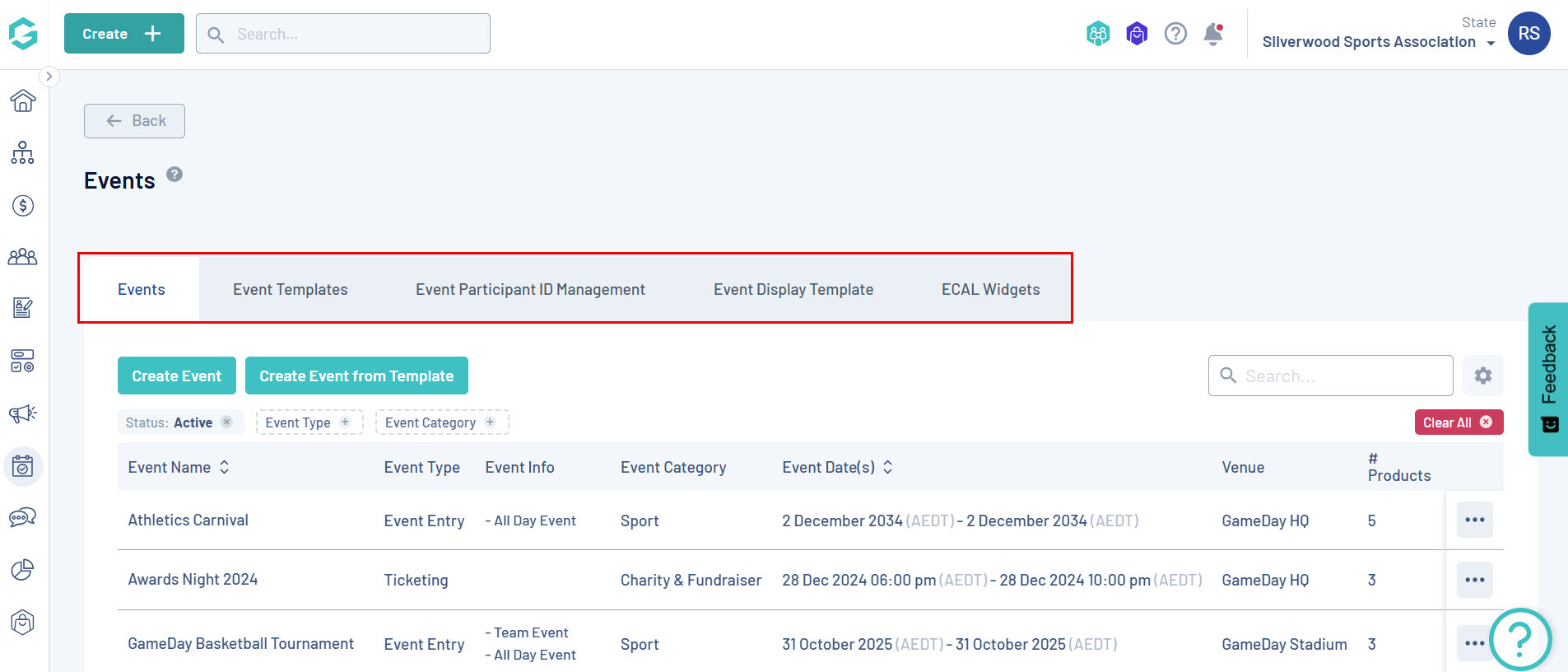The height and width of the screenshot is (672, 1568).
Task: Open actions menu for Athletics Carnival
Action: point(1475,520)
